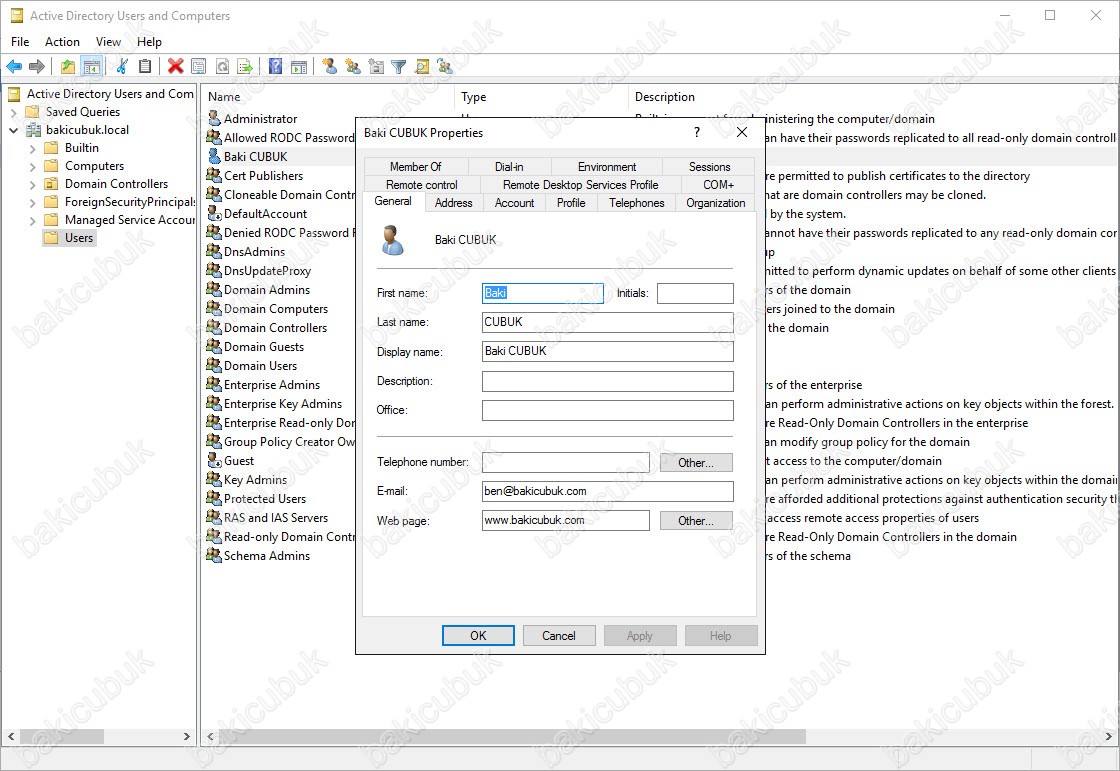Toggle the Show/Hide Console Tree icon
1120x771 pixels.
tap(91, 66)
